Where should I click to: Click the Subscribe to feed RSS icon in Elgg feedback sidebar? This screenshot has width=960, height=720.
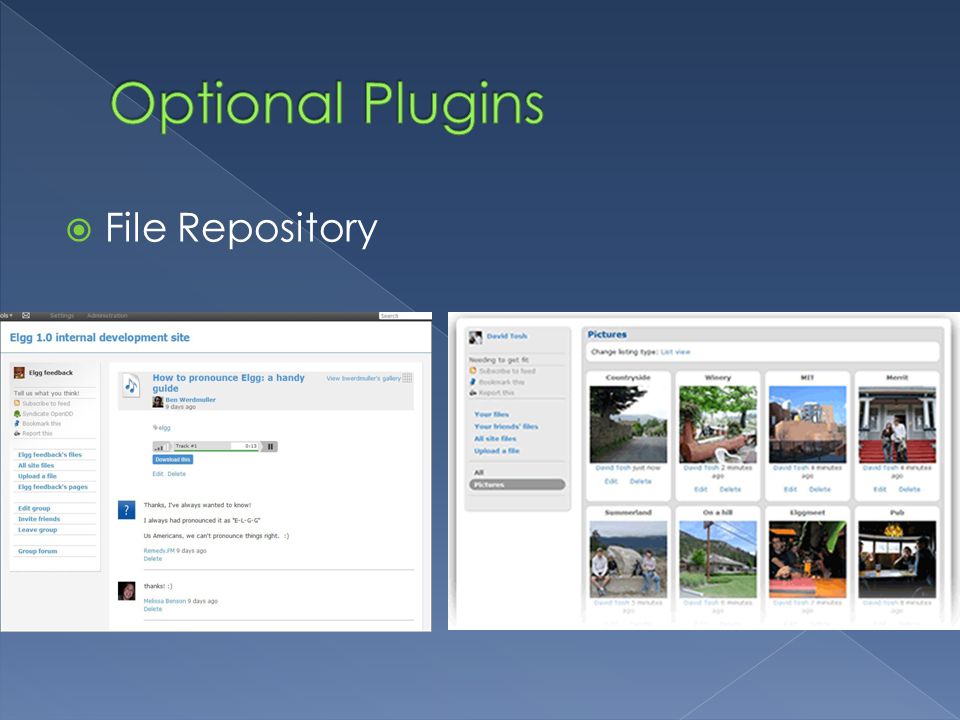point(17,403)
